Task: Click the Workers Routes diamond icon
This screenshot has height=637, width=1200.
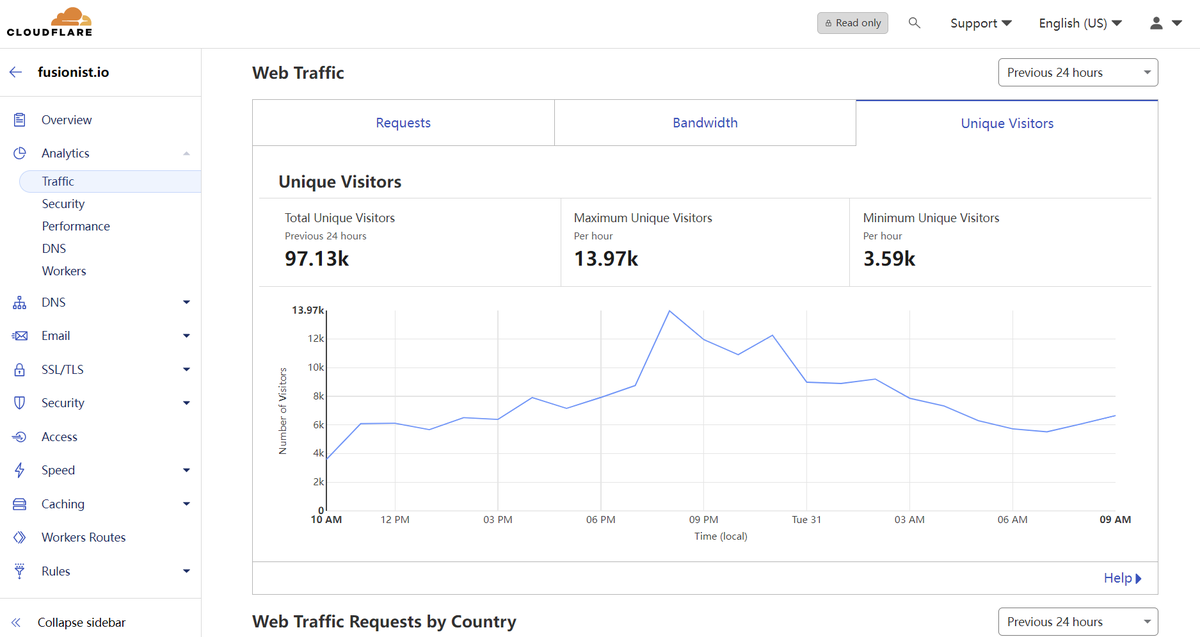Action: pyautogui.click(x=19, y=537)
